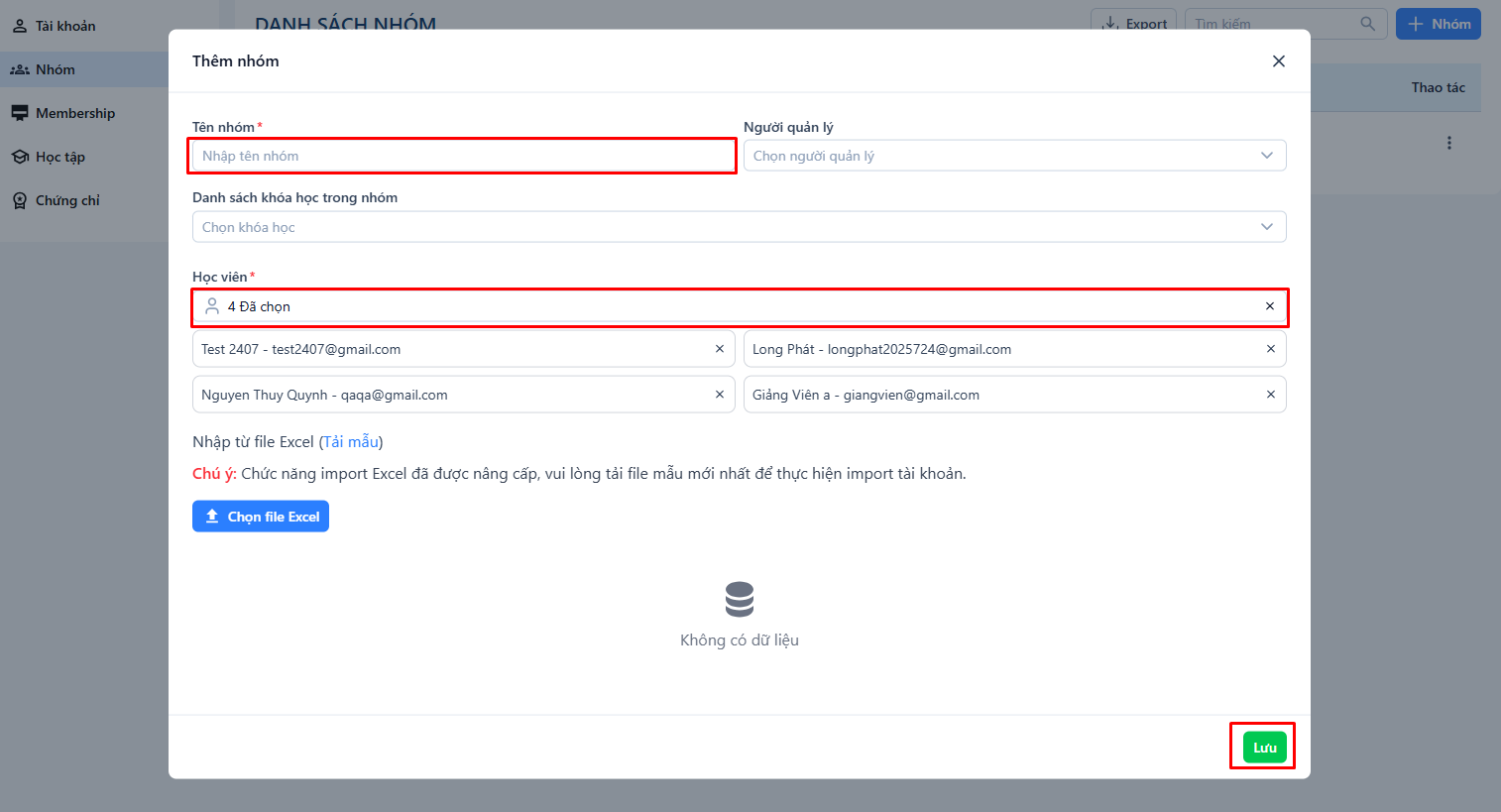
Task: Click the Chứng chỉ badge icon
Action: click(x=20, y=200)
